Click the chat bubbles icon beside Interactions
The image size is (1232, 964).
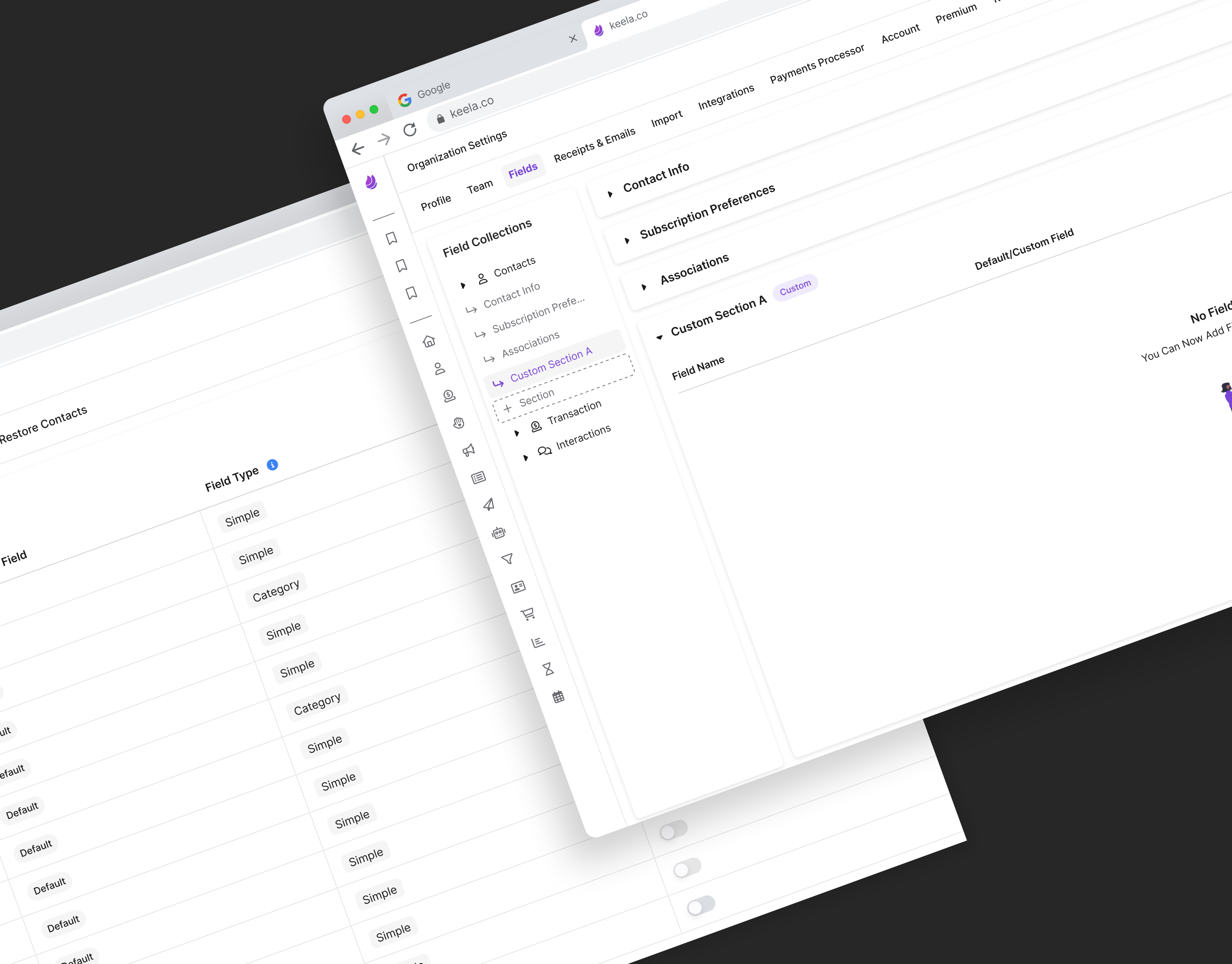click(x=545, y=451)
